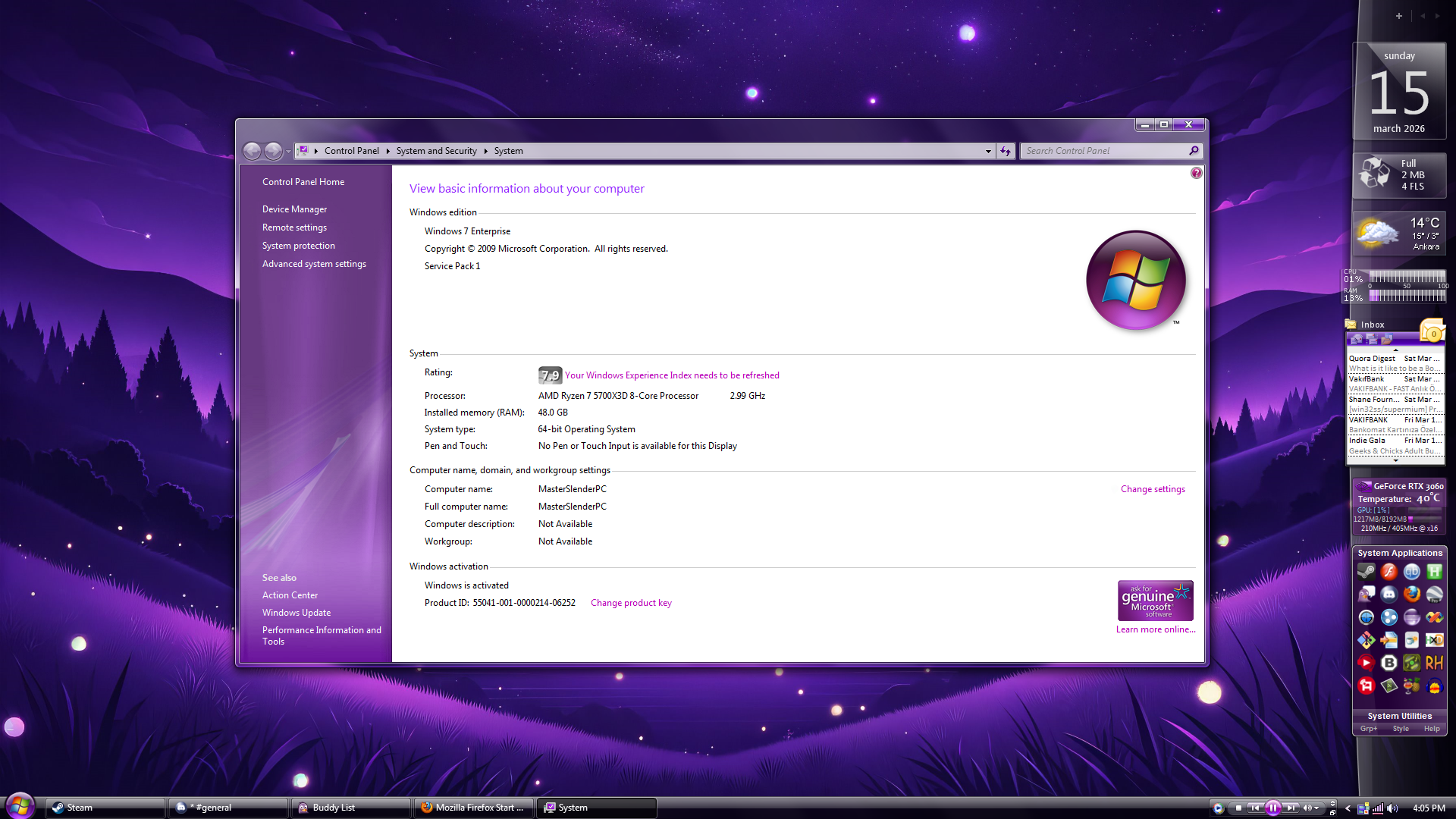Open HxD hex editor icon
The width and height of the screenshot is (1456, 819).
pyautogui.click(x=1434, y=640)
